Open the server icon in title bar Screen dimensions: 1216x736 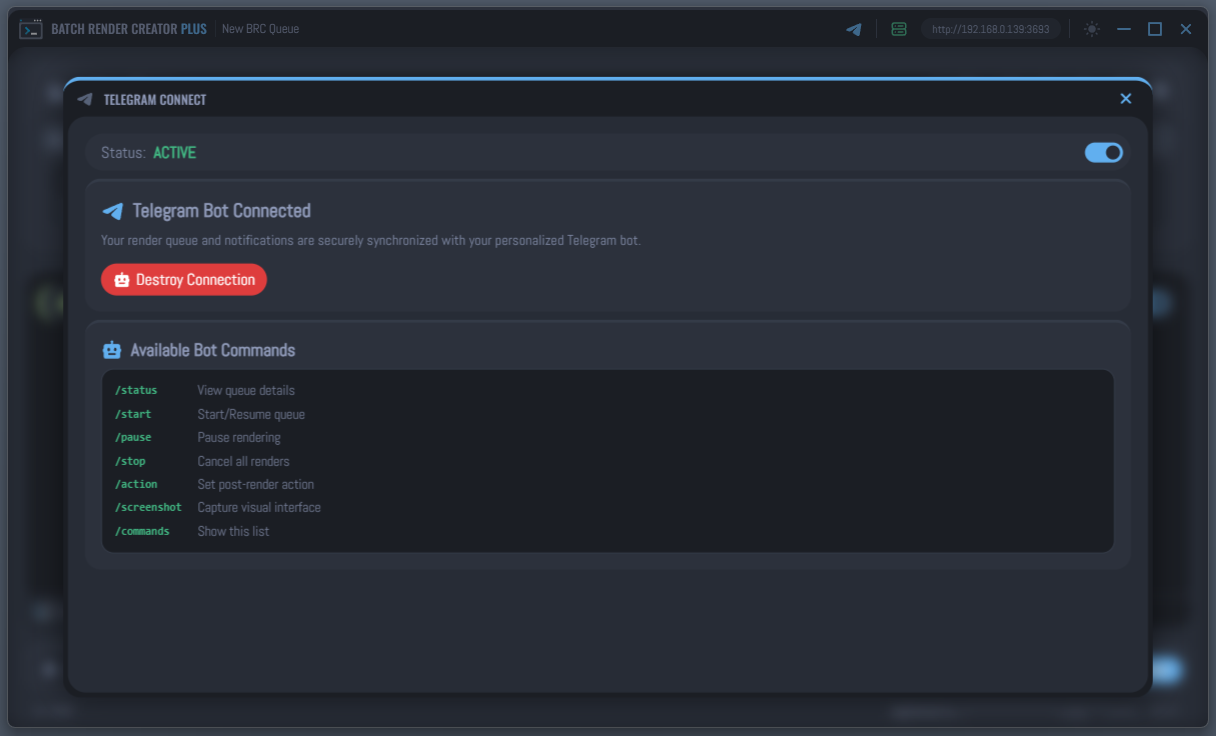(898, 29)
